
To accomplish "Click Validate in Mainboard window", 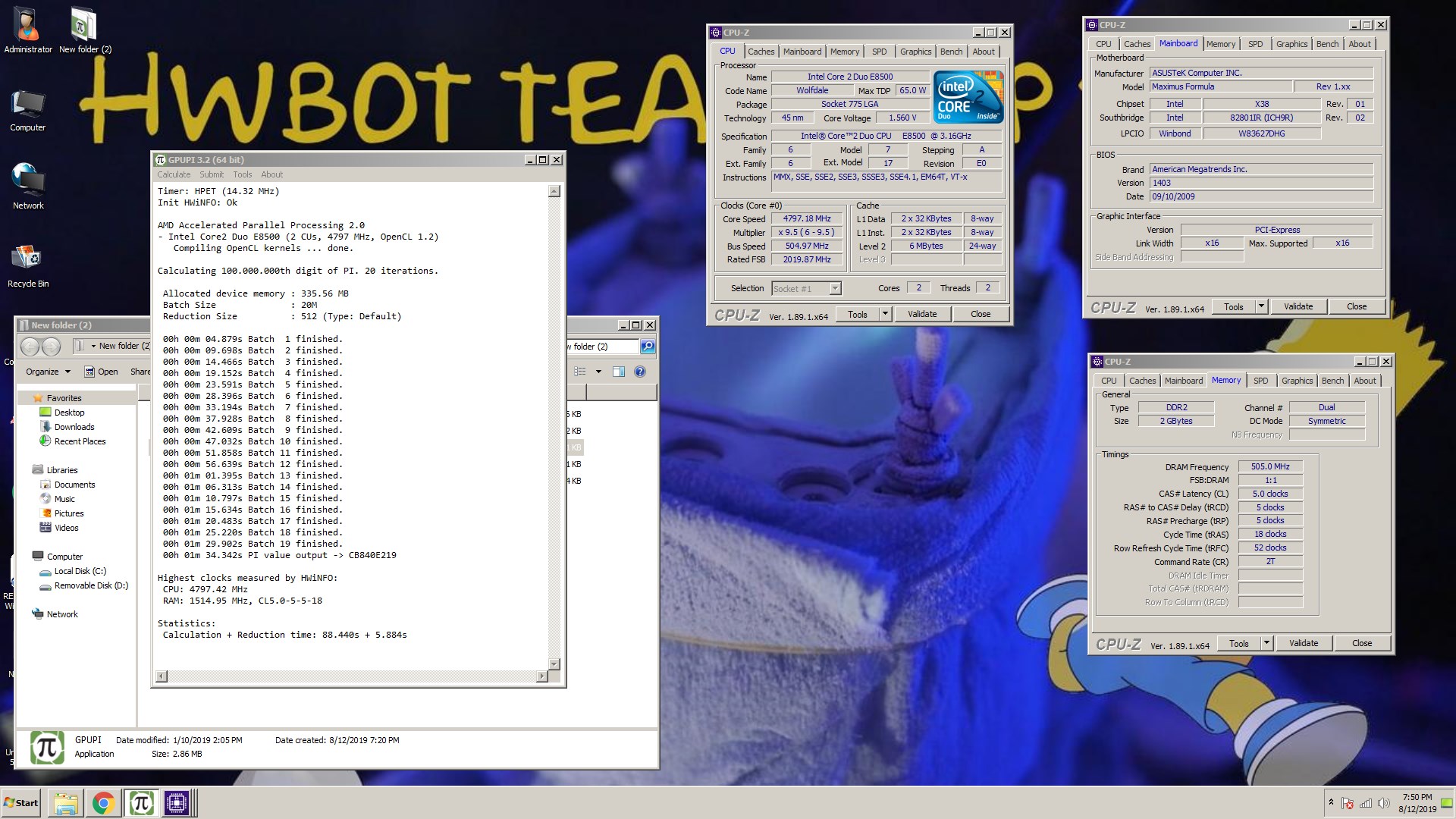I will point(1298,306).
